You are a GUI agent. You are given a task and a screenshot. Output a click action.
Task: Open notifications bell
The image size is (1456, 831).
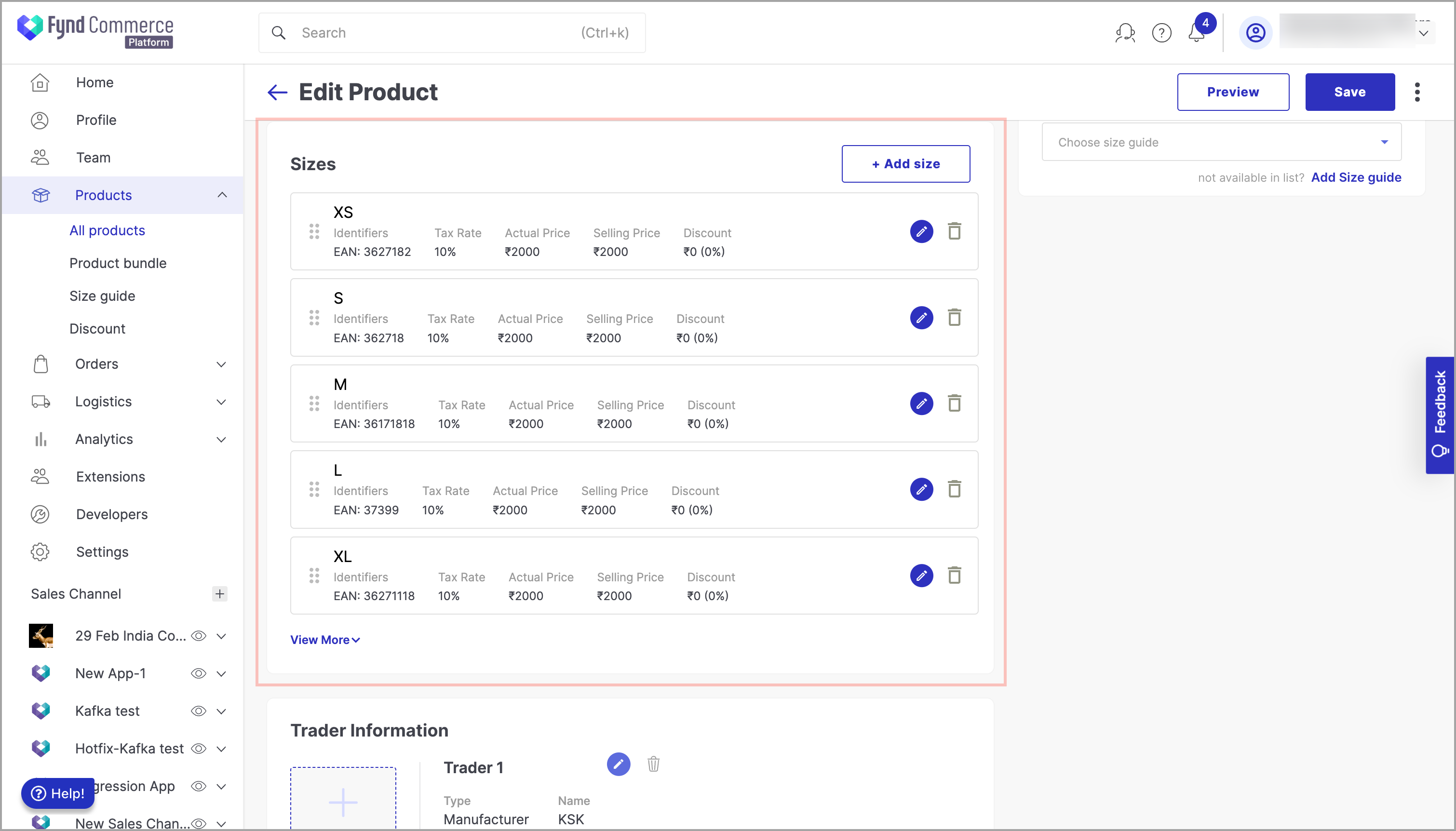pyautogui.click(x=1197, y=32)
